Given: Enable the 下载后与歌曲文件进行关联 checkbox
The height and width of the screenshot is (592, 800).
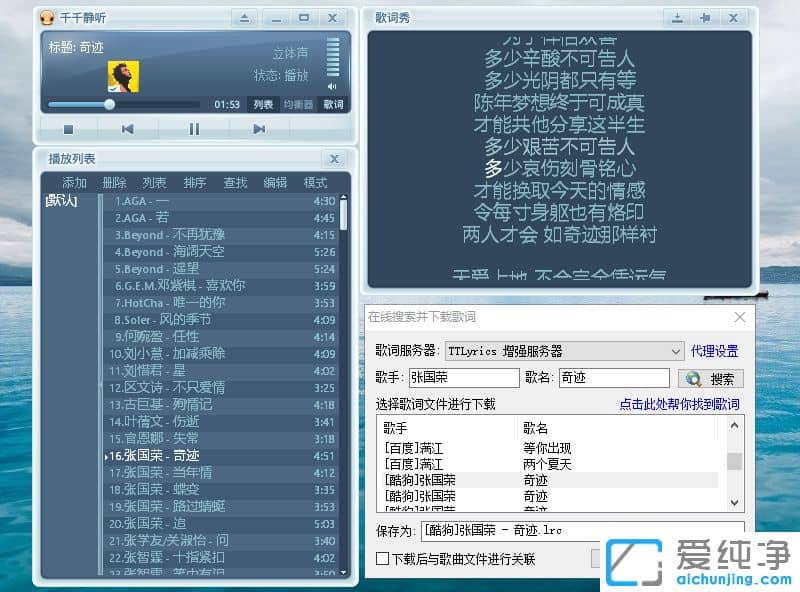Looking at the screenshot, I should pyautogui.click(x=382, y=559).
